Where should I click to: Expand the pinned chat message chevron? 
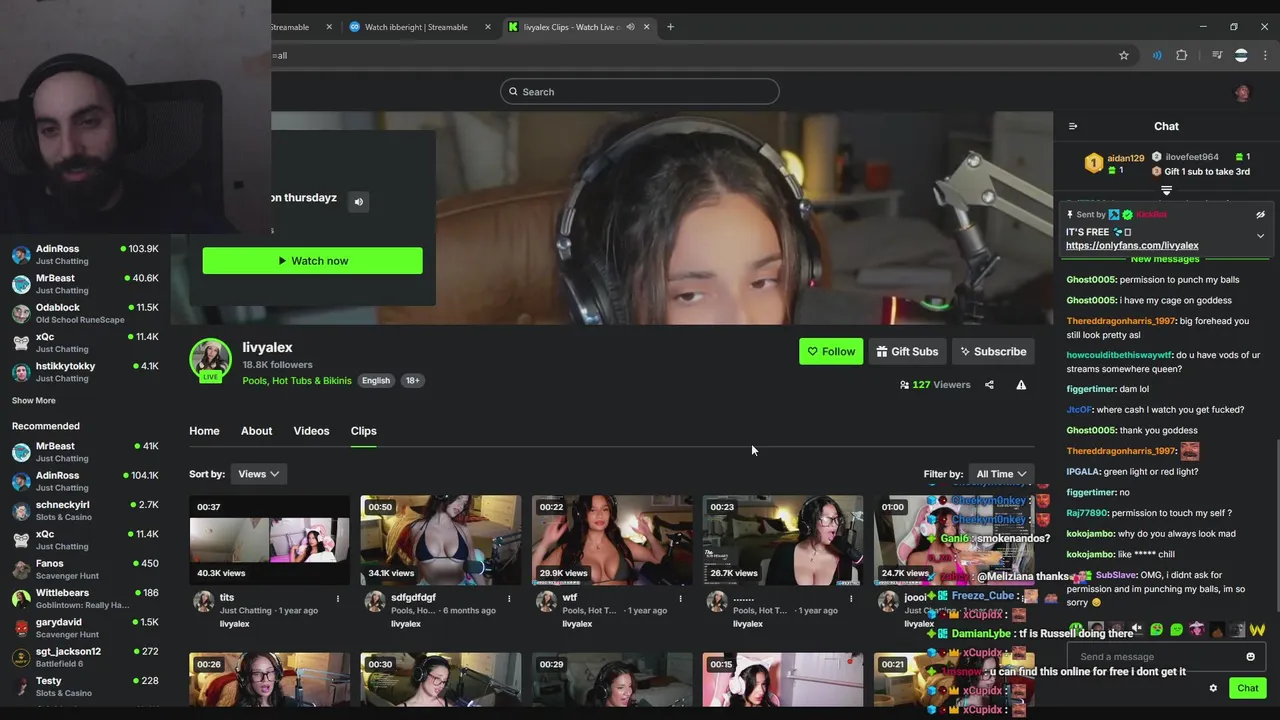(x=1260, y=236)
